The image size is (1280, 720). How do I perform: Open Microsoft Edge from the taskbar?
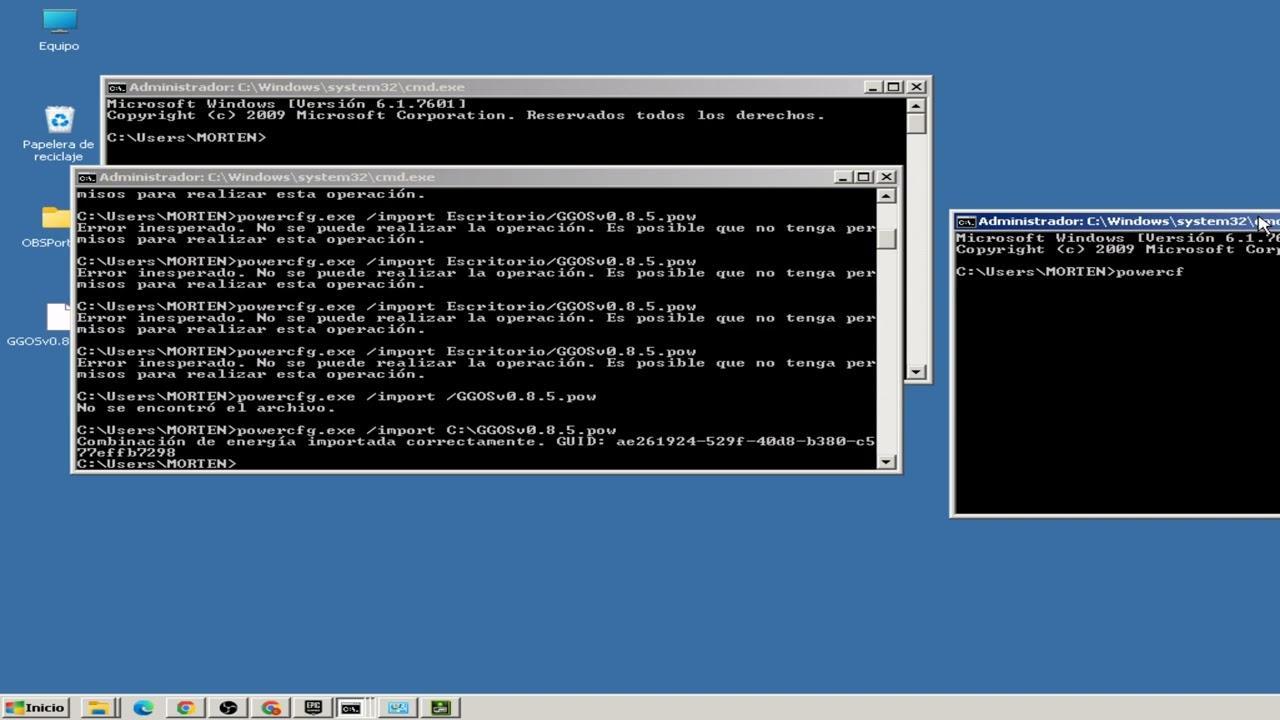pos(142,708)
